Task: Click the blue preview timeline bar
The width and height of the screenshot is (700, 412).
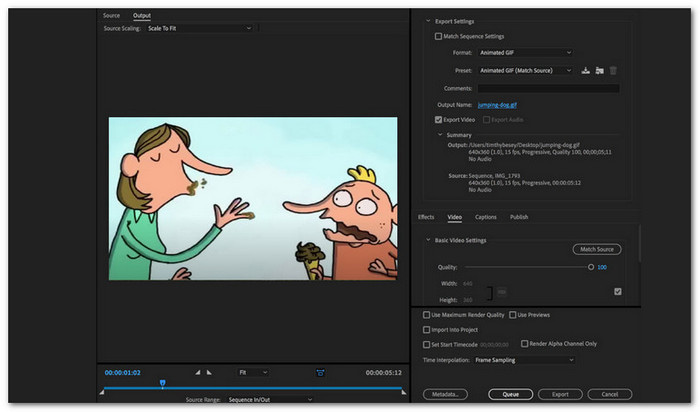Action: (x=253, y=388)
